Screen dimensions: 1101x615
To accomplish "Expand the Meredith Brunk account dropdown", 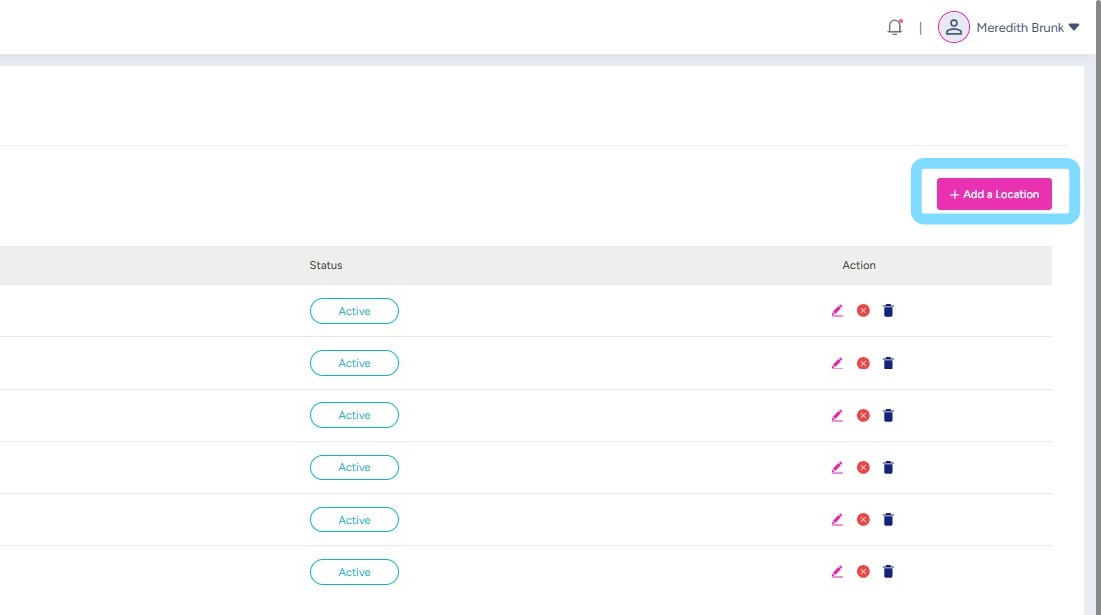I will tap(1074, 28).
